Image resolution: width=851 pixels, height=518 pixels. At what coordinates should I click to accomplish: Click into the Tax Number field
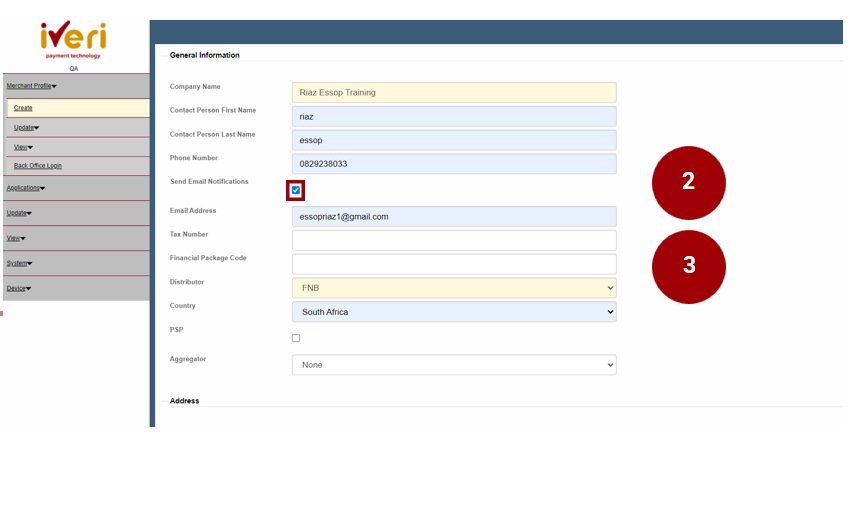(x=454, y=240)
